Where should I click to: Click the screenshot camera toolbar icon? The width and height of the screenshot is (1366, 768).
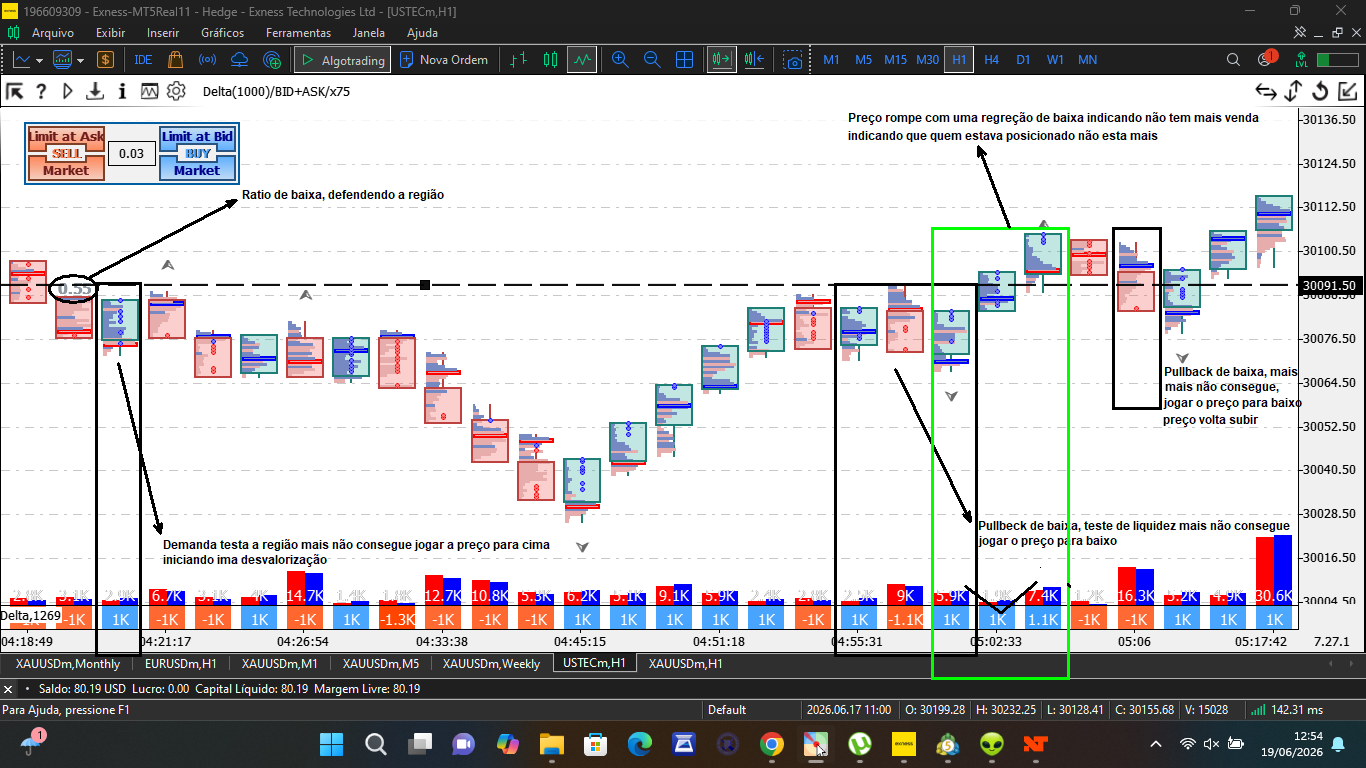tap(793, 60)
